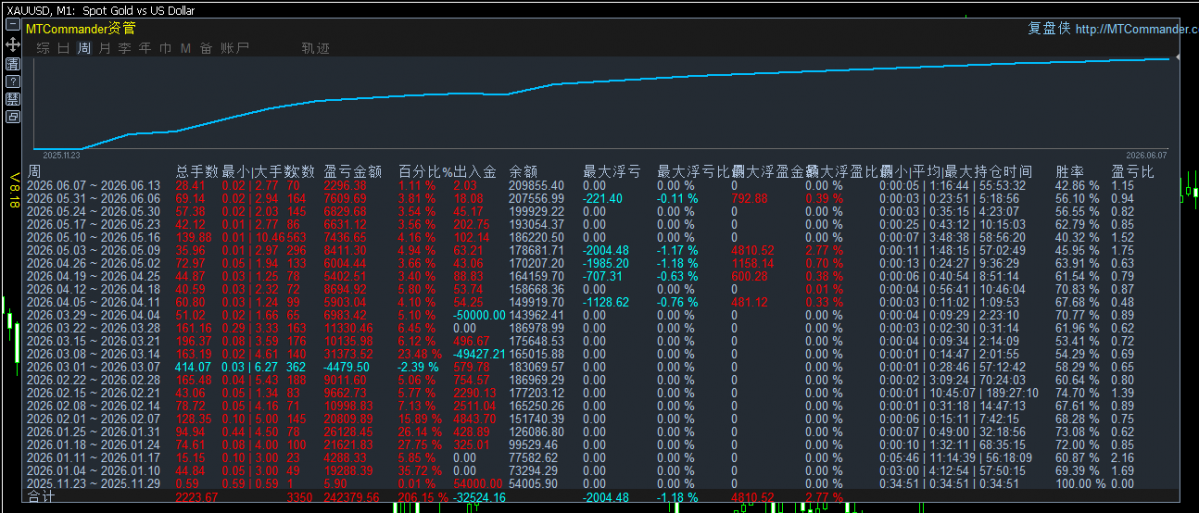Click the sidebar icon below the help icon
Viewport: 1199px width, 513px height.
12,99
